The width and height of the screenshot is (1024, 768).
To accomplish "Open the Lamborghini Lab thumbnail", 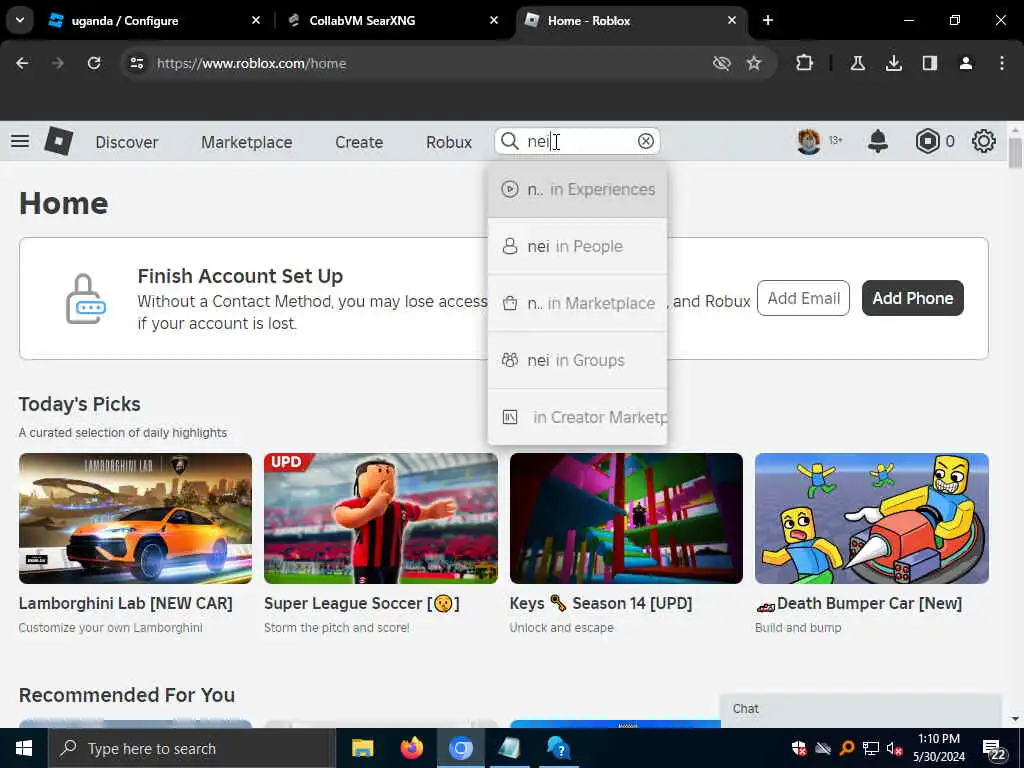I will click(x=135, y=518).
